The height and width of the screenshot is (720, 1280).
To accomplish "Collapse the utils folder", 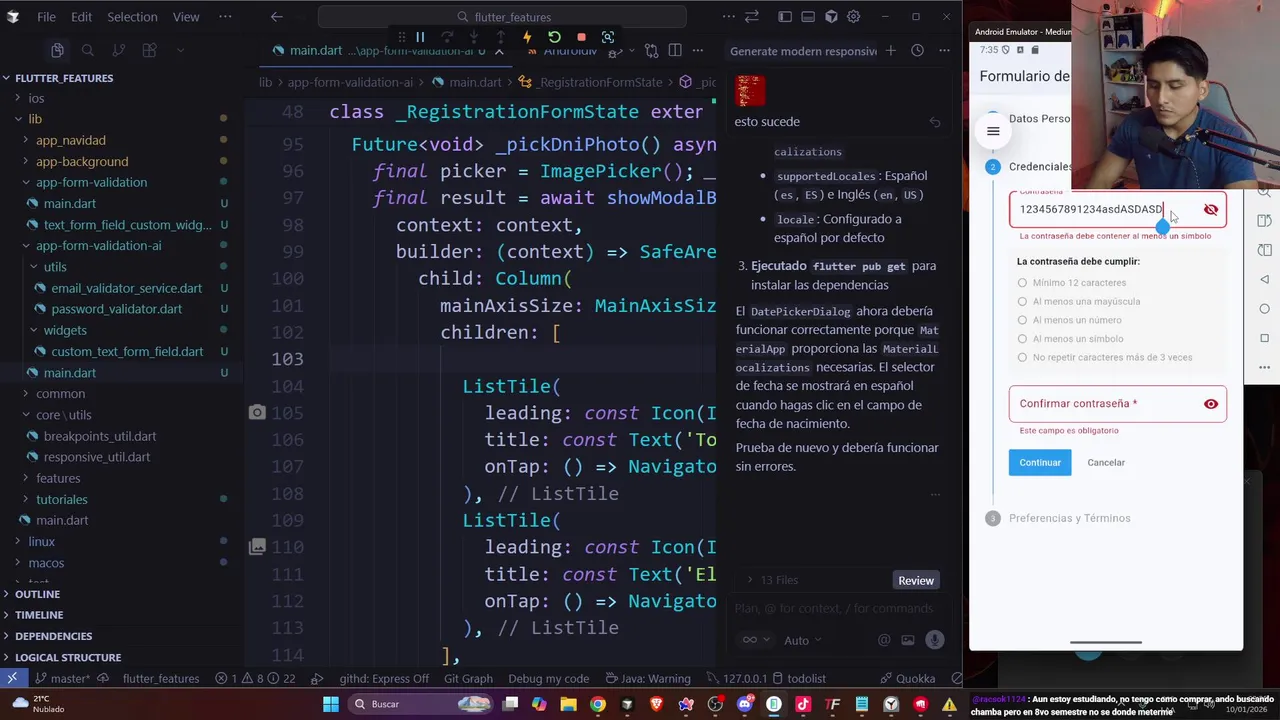I will pyautogui.click(x=55, y=267).
